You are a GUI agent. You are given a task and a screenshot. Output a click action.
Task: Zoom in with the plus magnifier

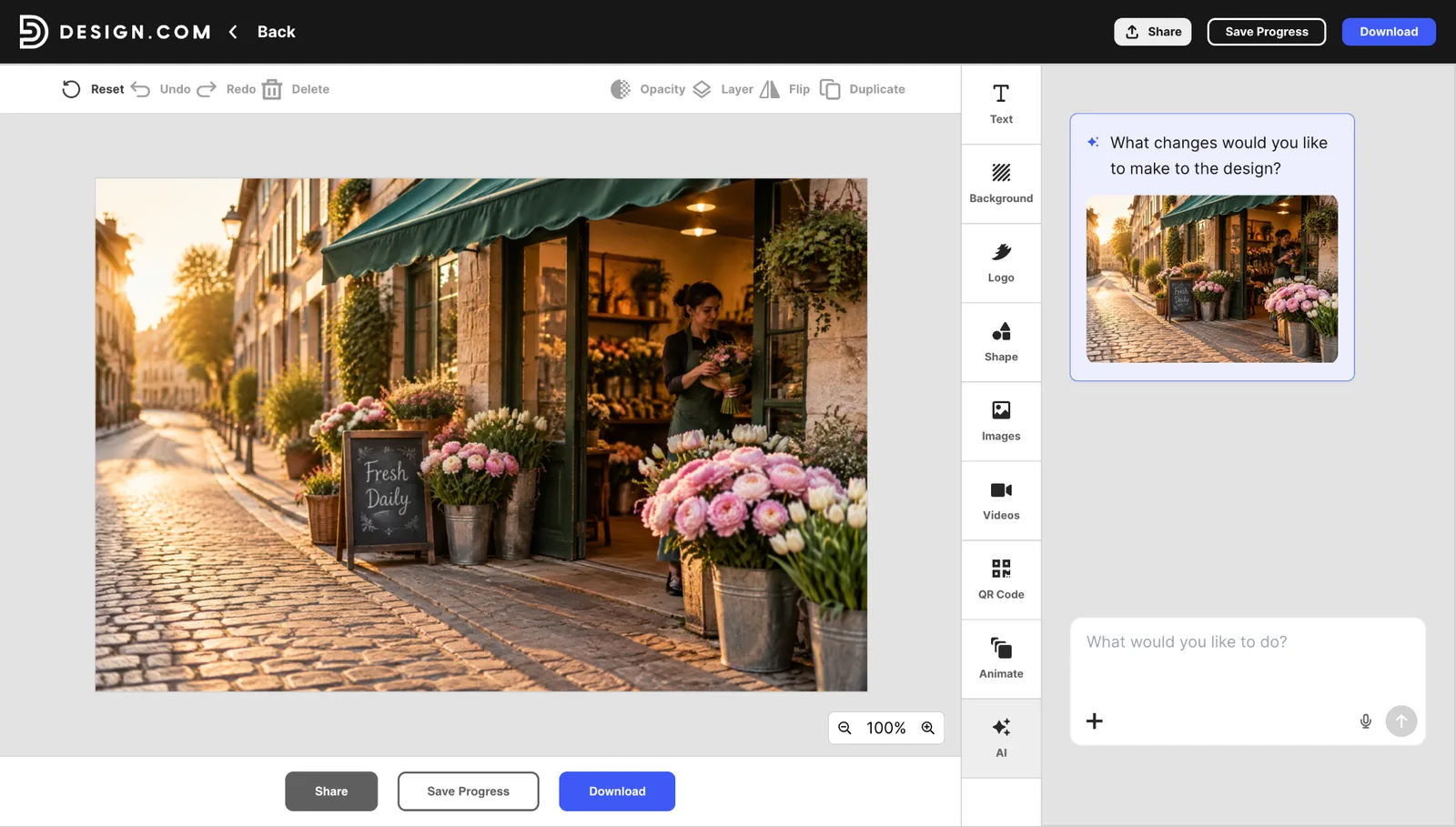[x=927, y=728]
